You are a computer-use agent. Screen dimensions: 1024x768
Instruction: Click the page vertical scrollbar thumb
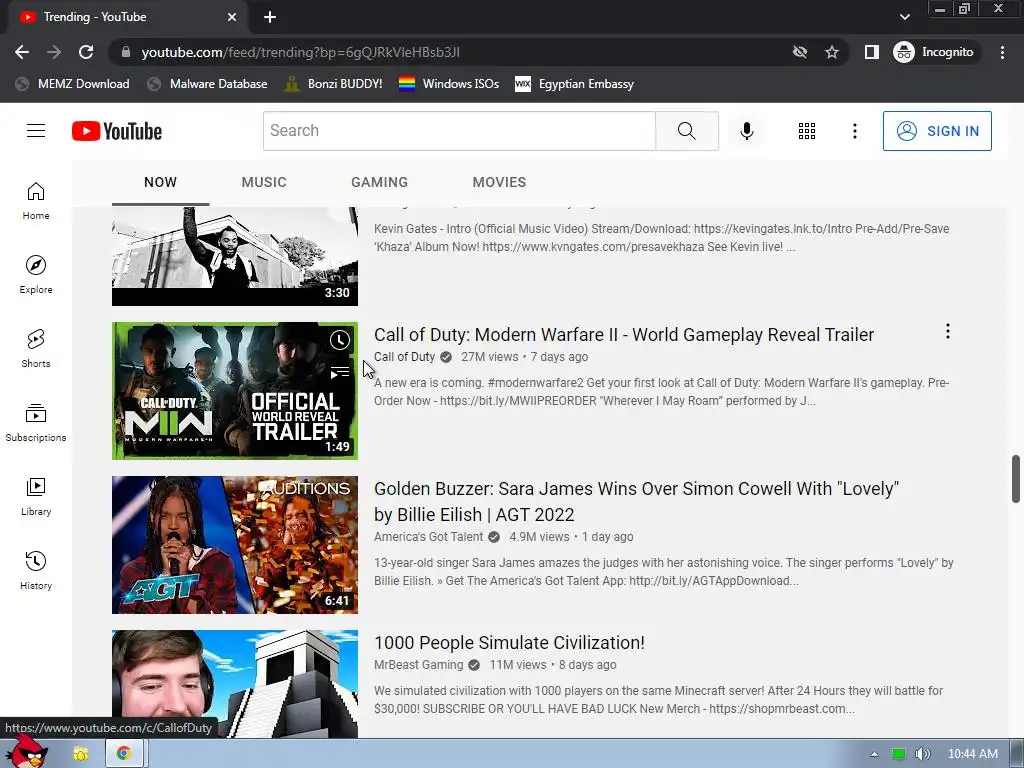pyautogui.click(x=1016, y=479)
